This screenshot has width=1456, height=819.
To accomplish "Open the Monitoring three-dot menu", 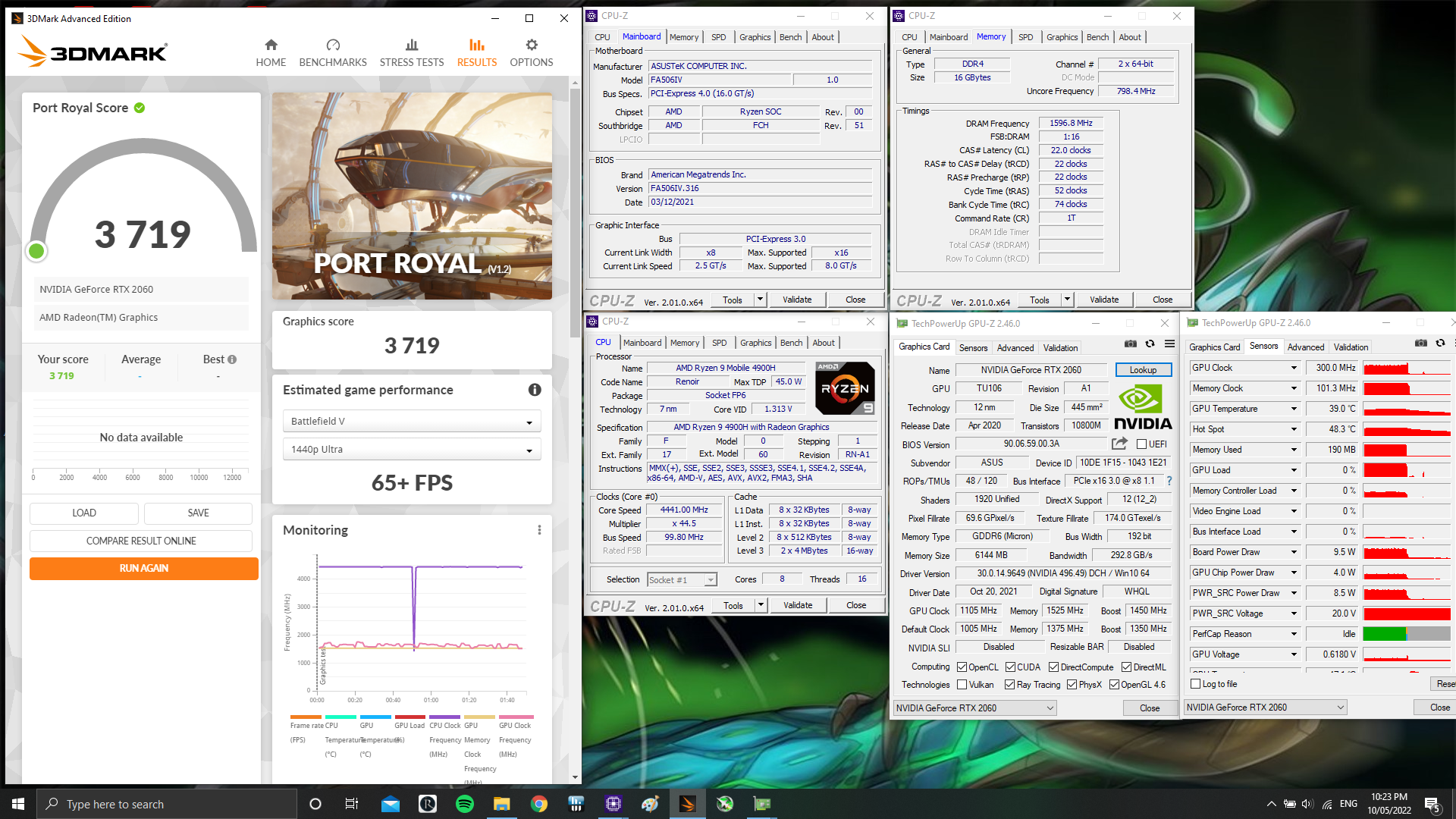I will [x=539, y=530].
